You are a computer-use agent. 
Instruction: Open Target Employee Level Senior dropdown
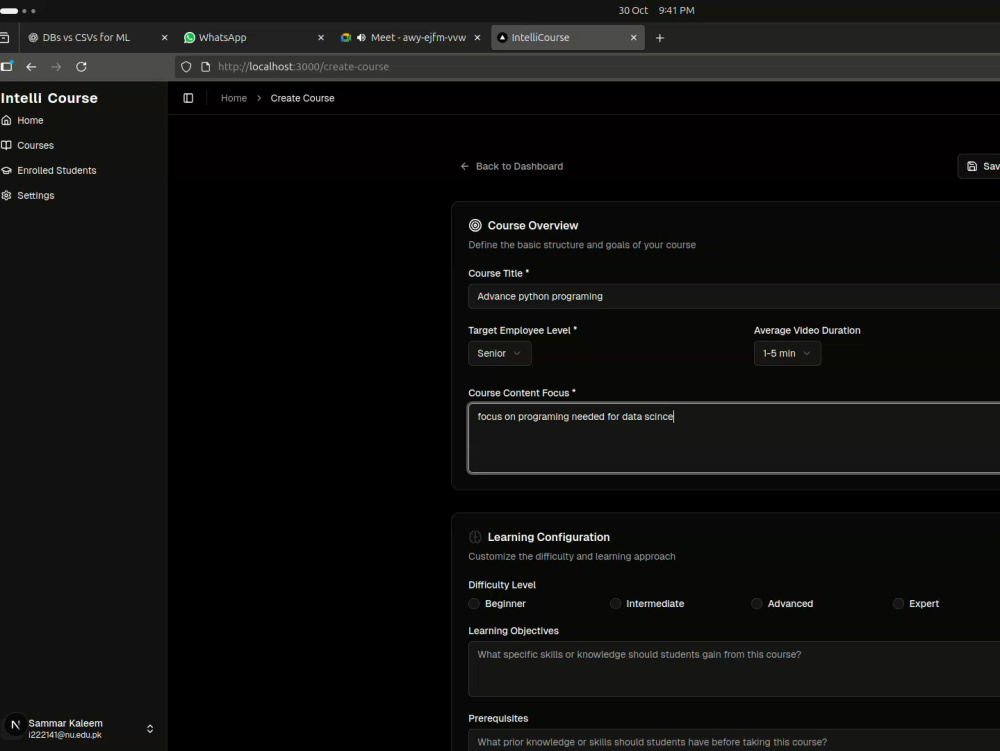coord(499,353)
